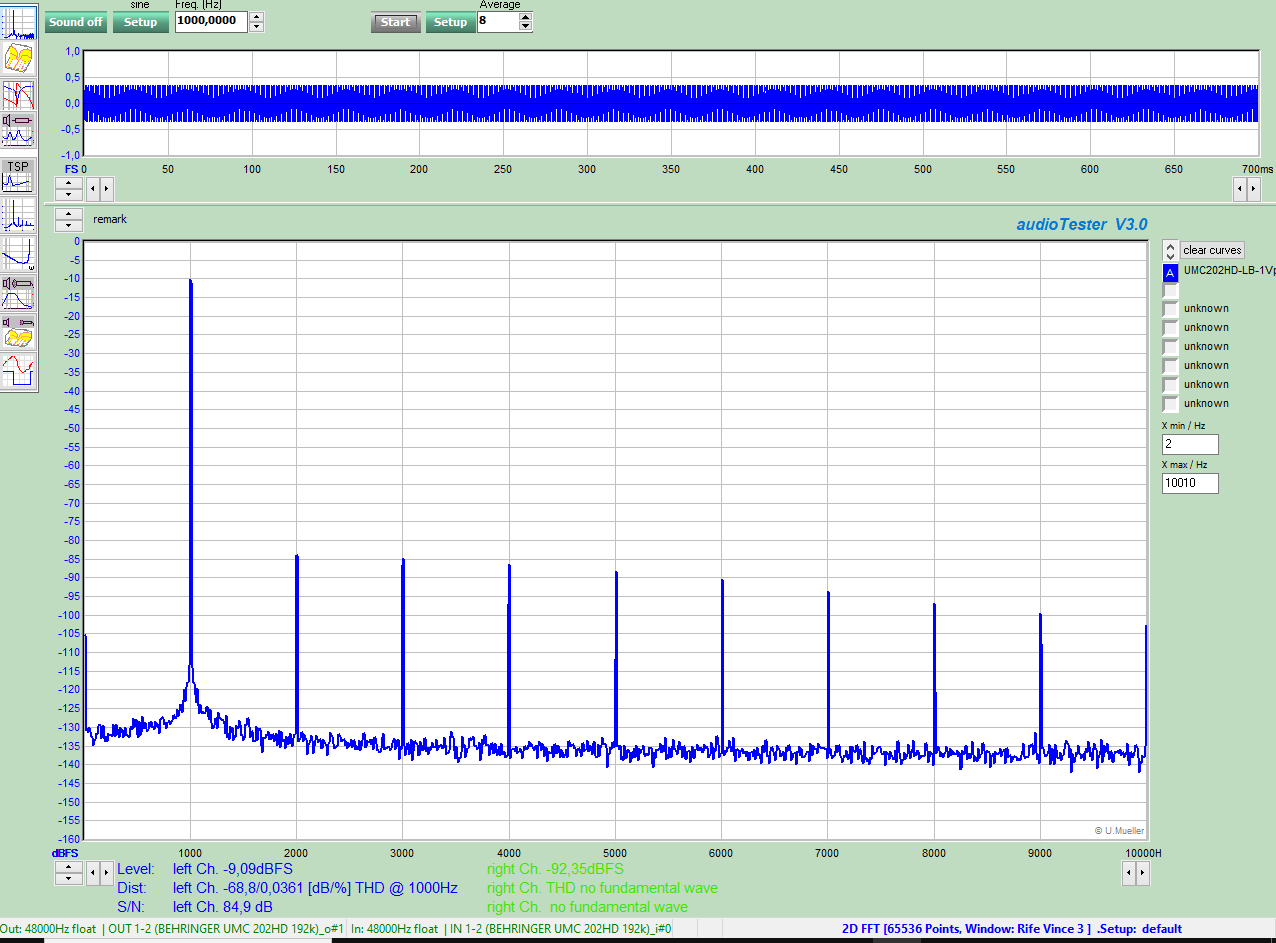The width and height of the screenshot is (1276, 943).
Task: Select the 2D FFT spectrum analyzer mode
Action: click(19, 20)
